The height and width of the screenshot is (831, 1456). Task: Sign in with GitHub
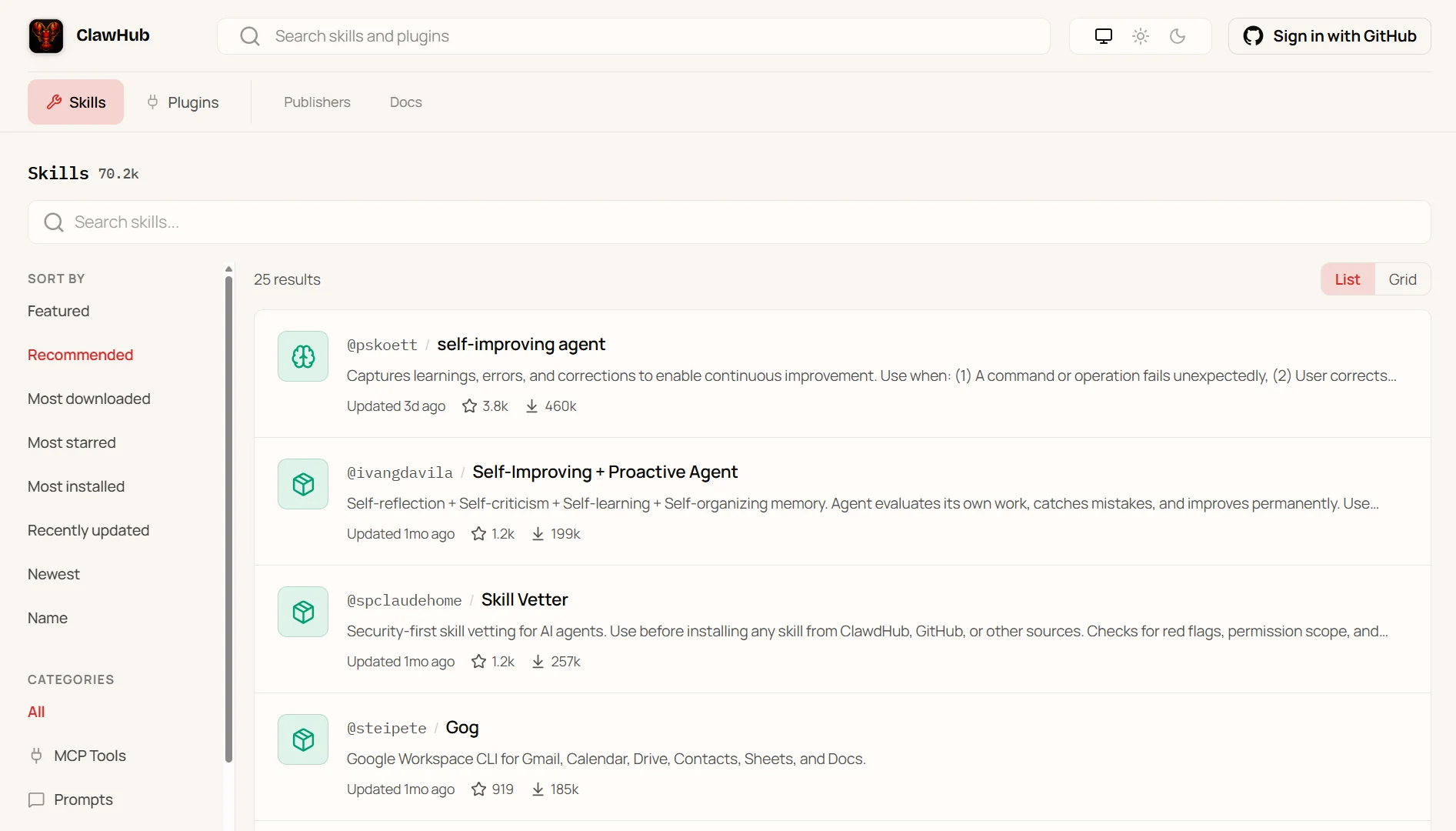(1329, 36)
